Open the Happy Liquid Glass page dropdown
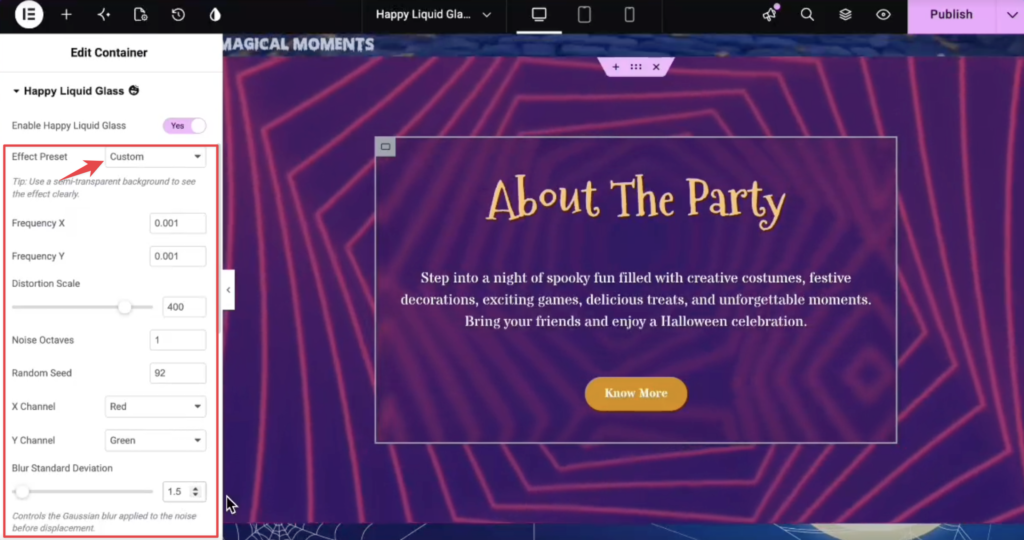 tap(434, 14)
